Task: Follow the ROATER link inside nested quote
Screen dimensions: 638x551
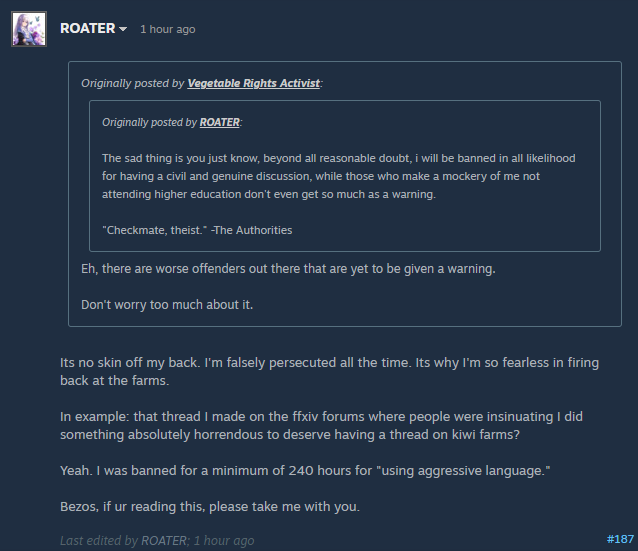Action: click(220, 122)
